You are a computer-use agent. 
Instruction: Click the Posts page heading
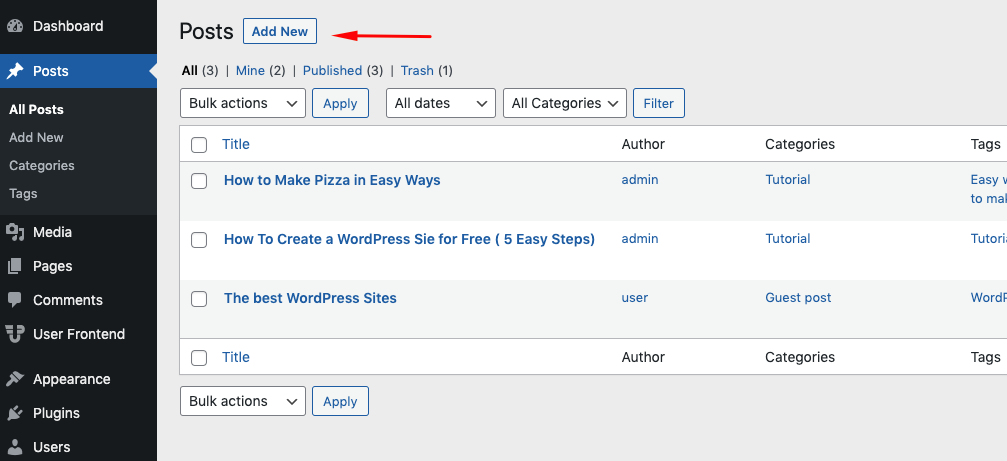pyautogui.click(x=206, y=31)
